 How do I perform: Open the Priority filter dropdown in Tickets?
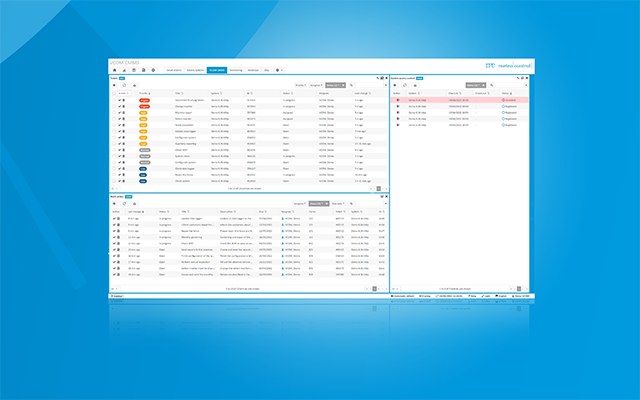point(299,86)
